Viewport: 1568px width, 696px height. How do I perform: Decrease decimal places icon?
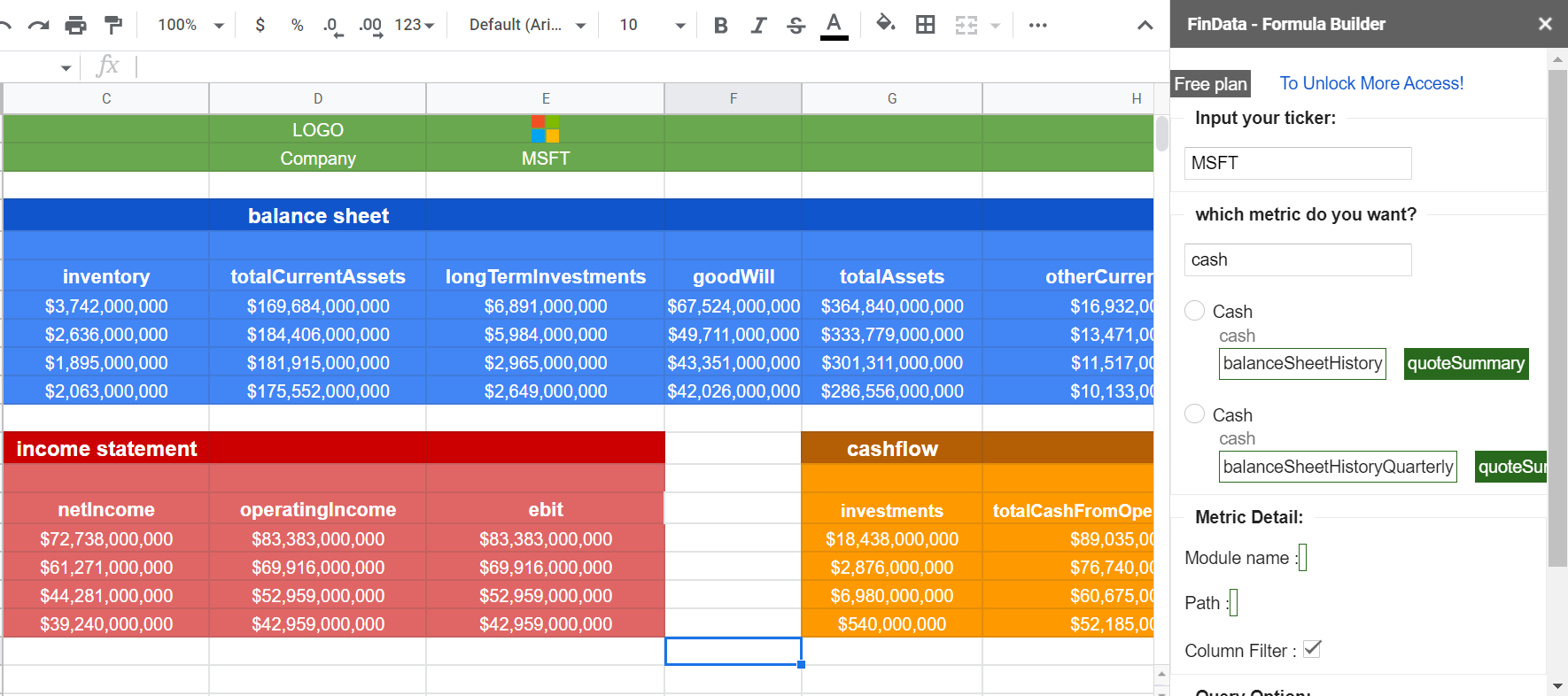click(333, 27)
